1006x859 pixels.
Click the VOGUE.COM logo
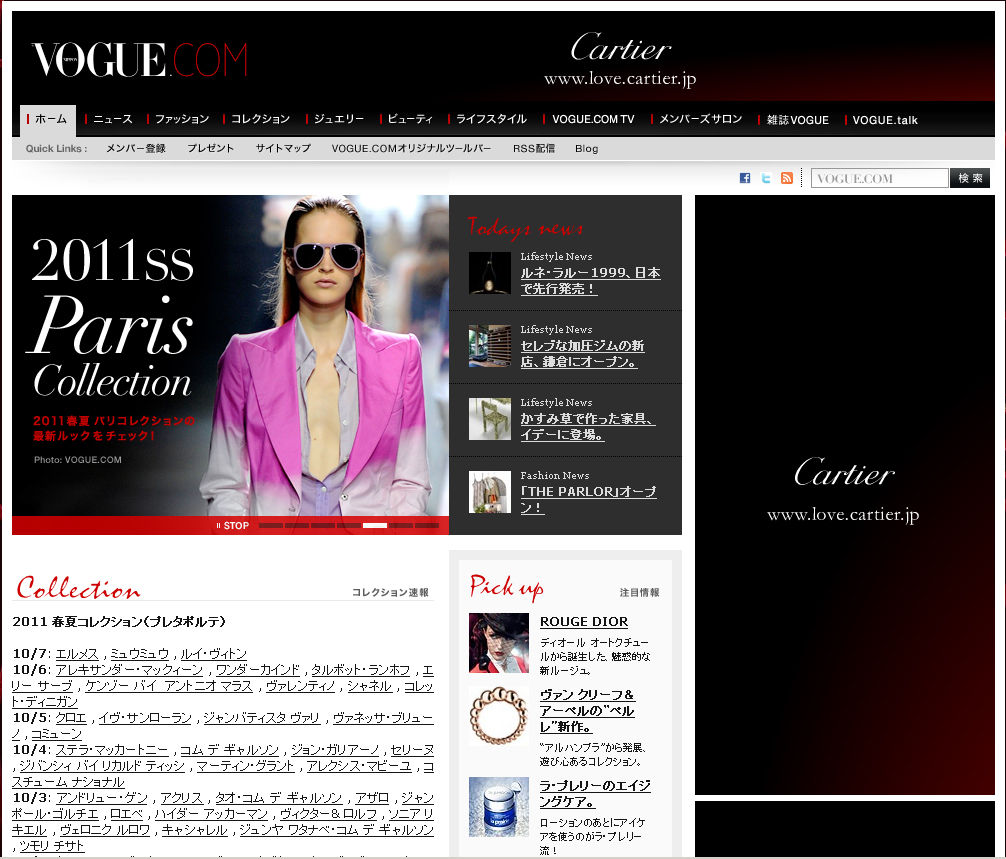pos(139,60)
